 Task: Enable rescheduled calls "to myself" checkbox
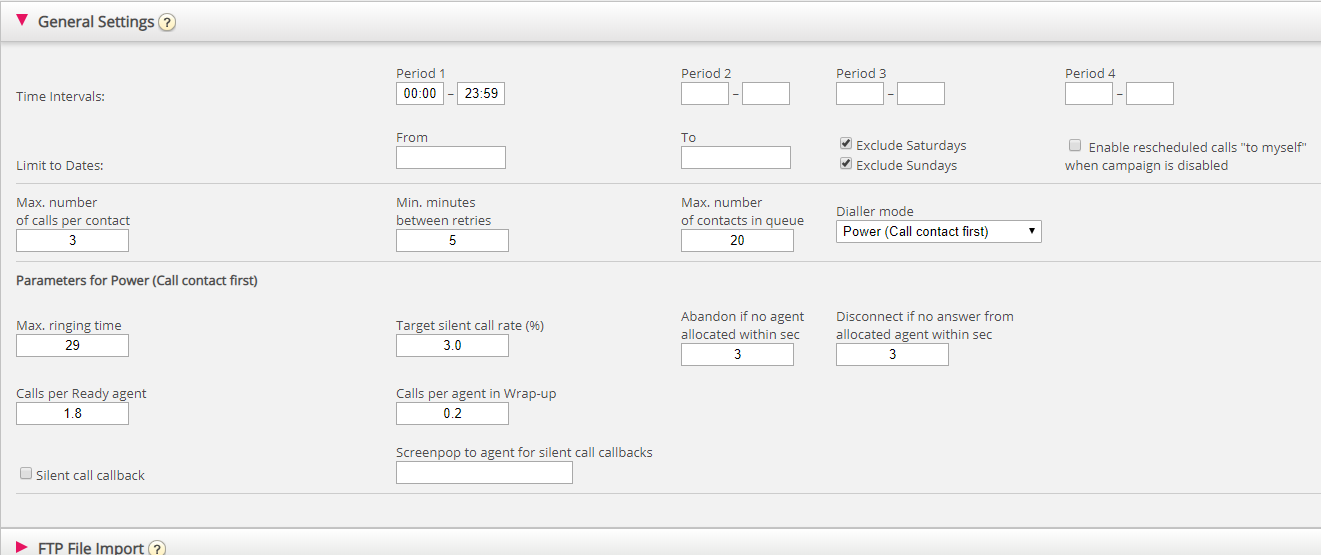tap(1075, 145)
